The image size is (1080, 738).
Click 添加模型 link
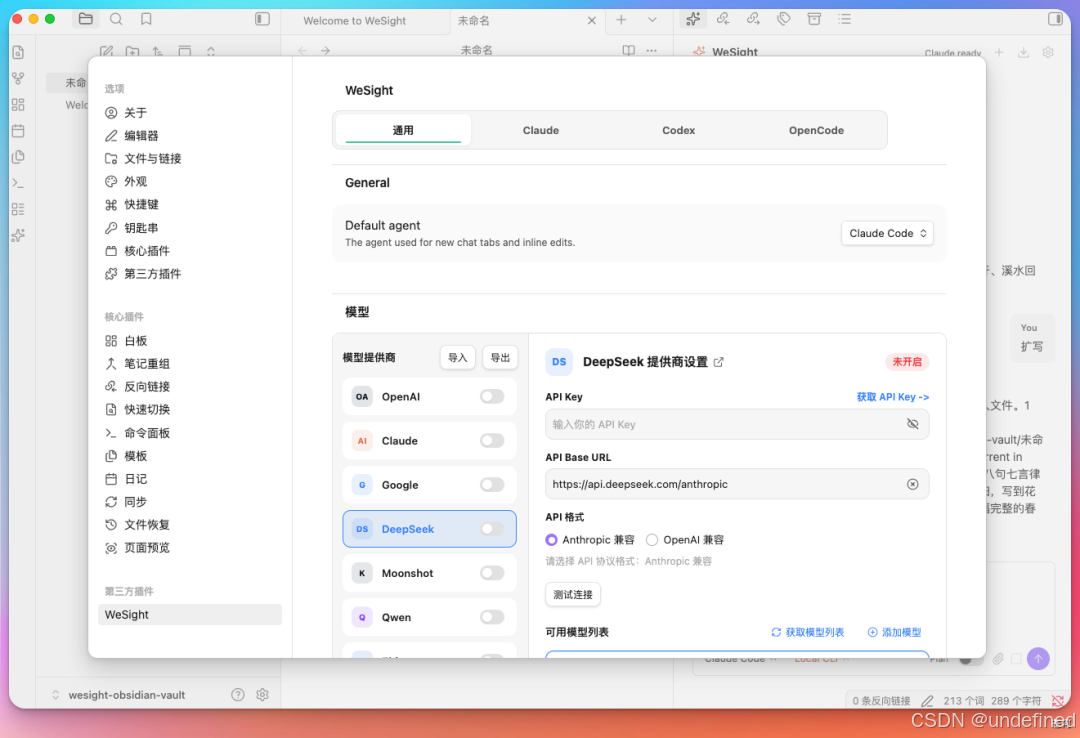coord(894,632)
